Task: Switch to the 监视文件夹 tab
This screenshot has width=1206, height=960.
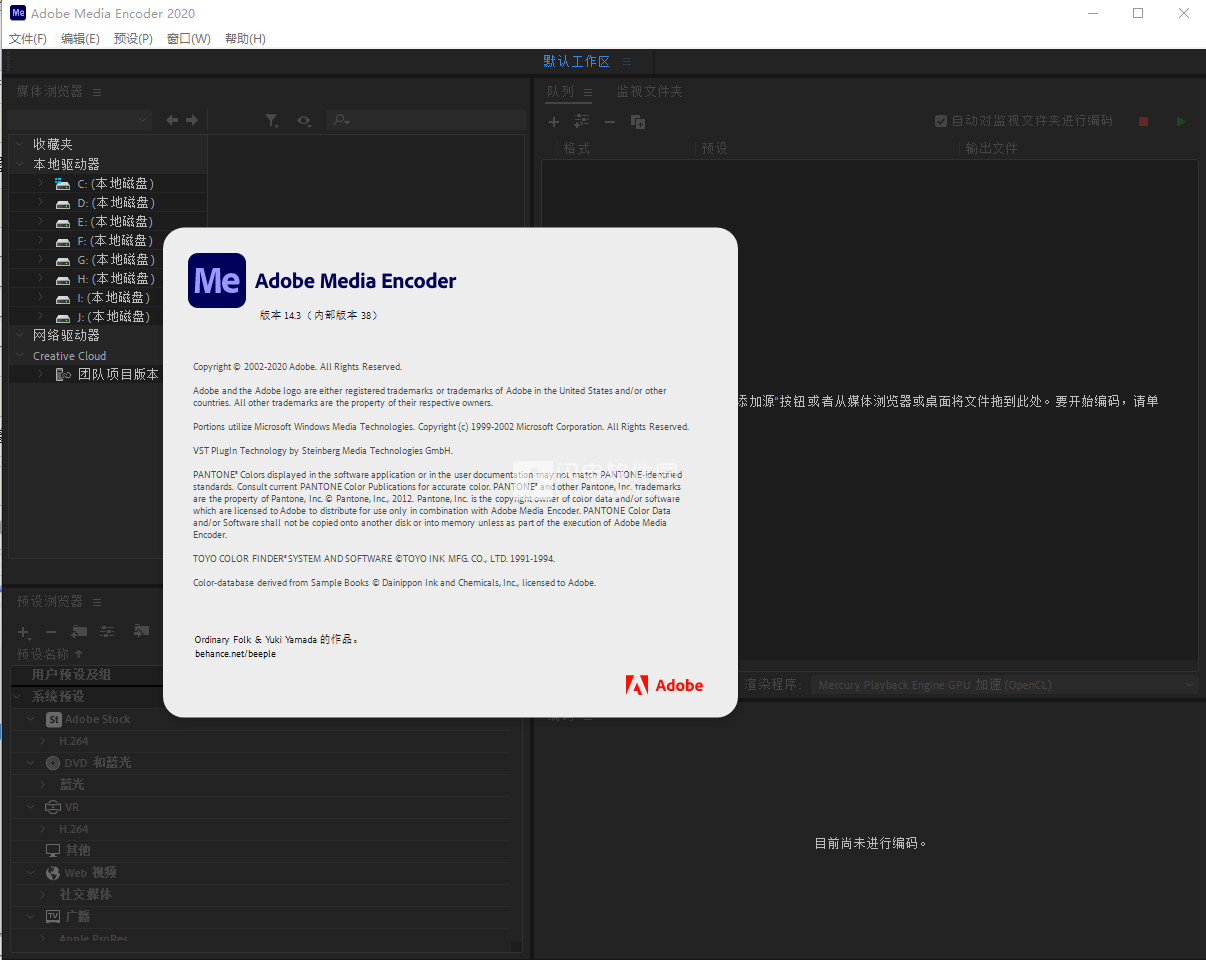Action: tap(649, 92)
